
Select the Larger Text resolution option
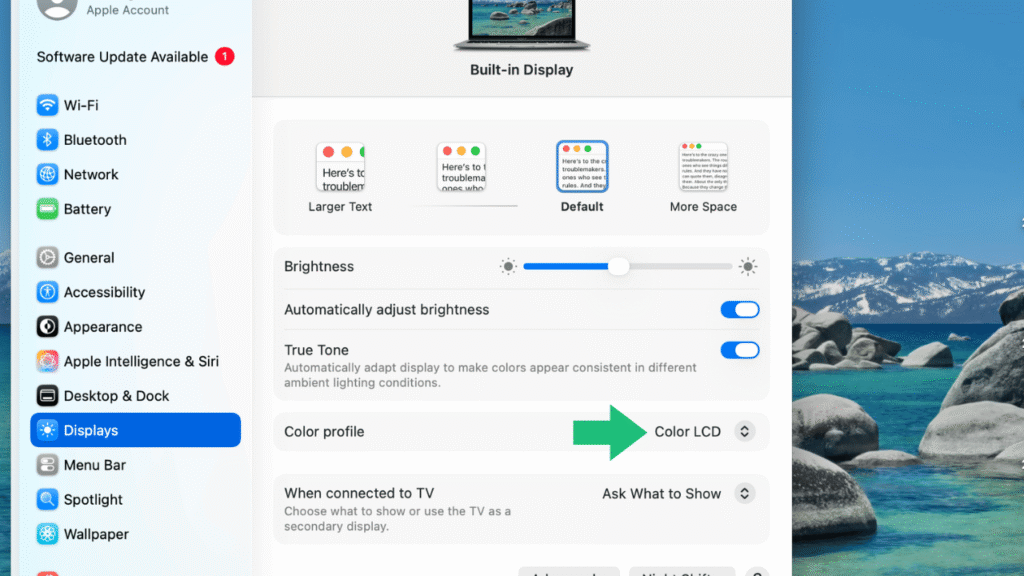[340, 167]
